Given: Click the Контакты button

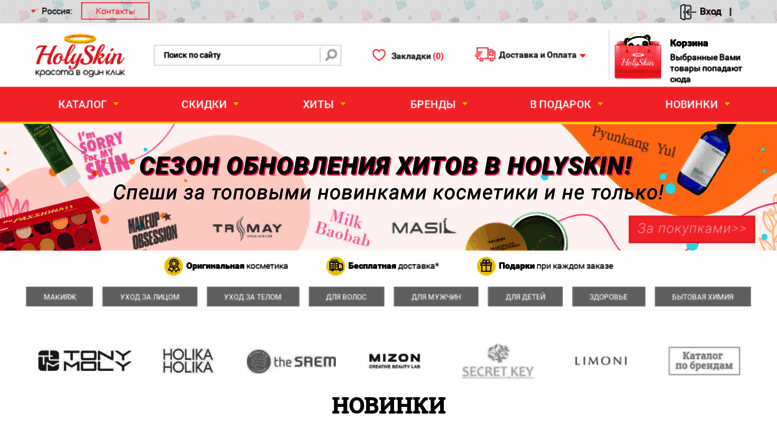Looking at the screenshot, I should (115, 11).
